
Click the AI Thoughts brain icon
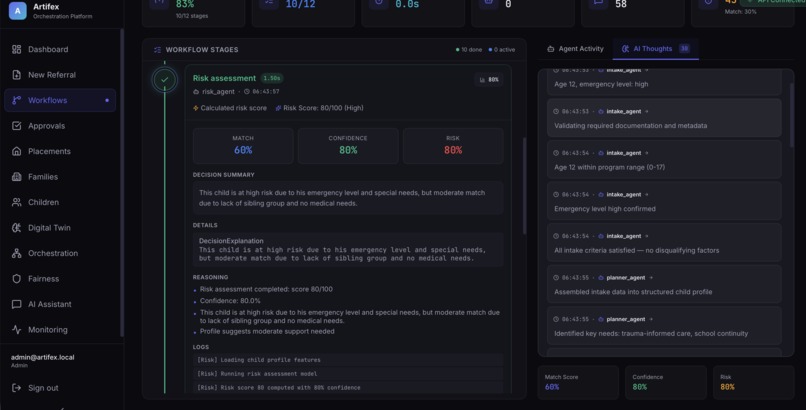[x=625, y=49]
